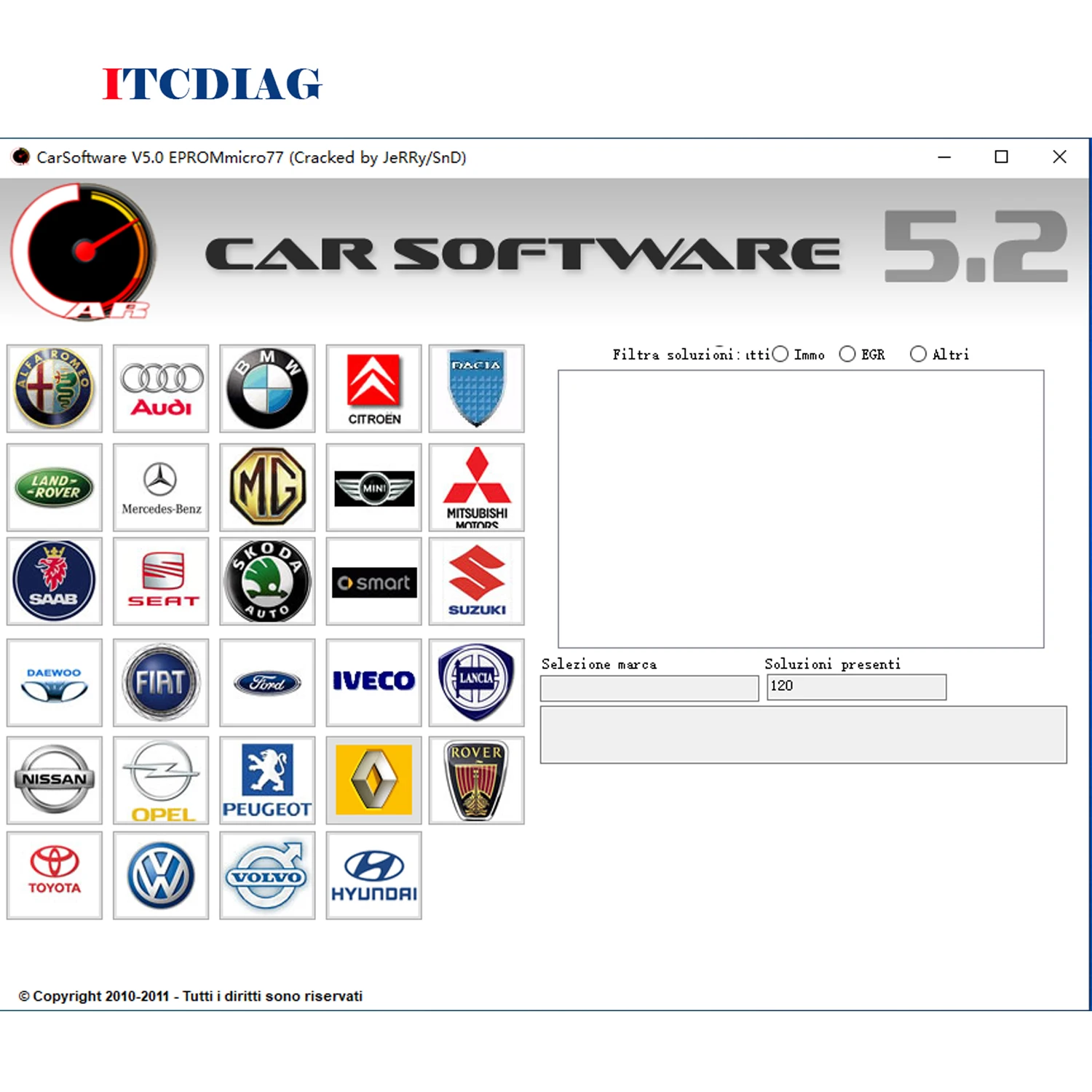
Task: Select the Land Rover logo
Action: click(x=55, y=487)
